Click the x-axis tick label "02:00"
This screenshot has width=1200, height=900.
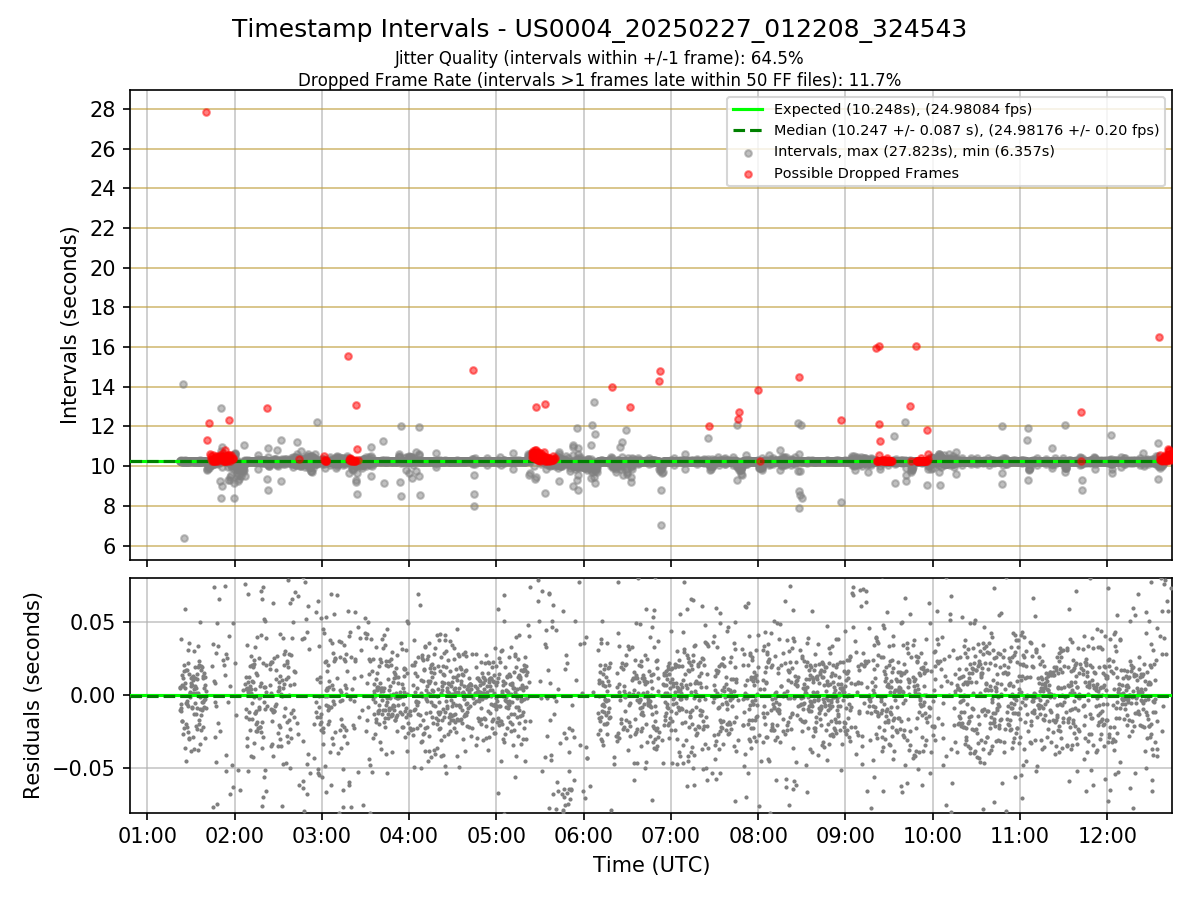tap(235, 834)
